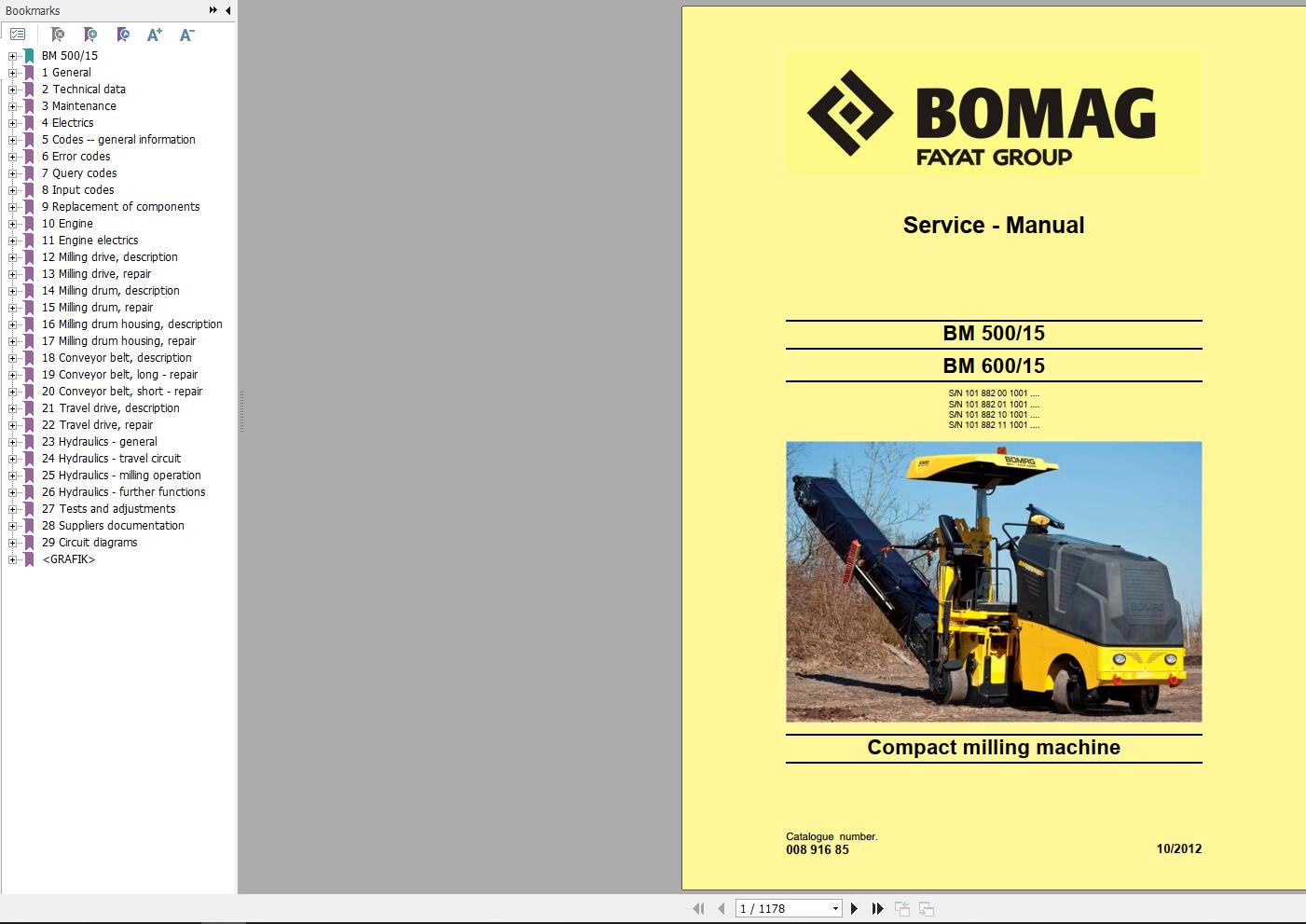Click the teal bookmark icon beside BM 500/15
Viewport: 1306px width, 924px height.
pyautogui.click(x=29, y=56)
